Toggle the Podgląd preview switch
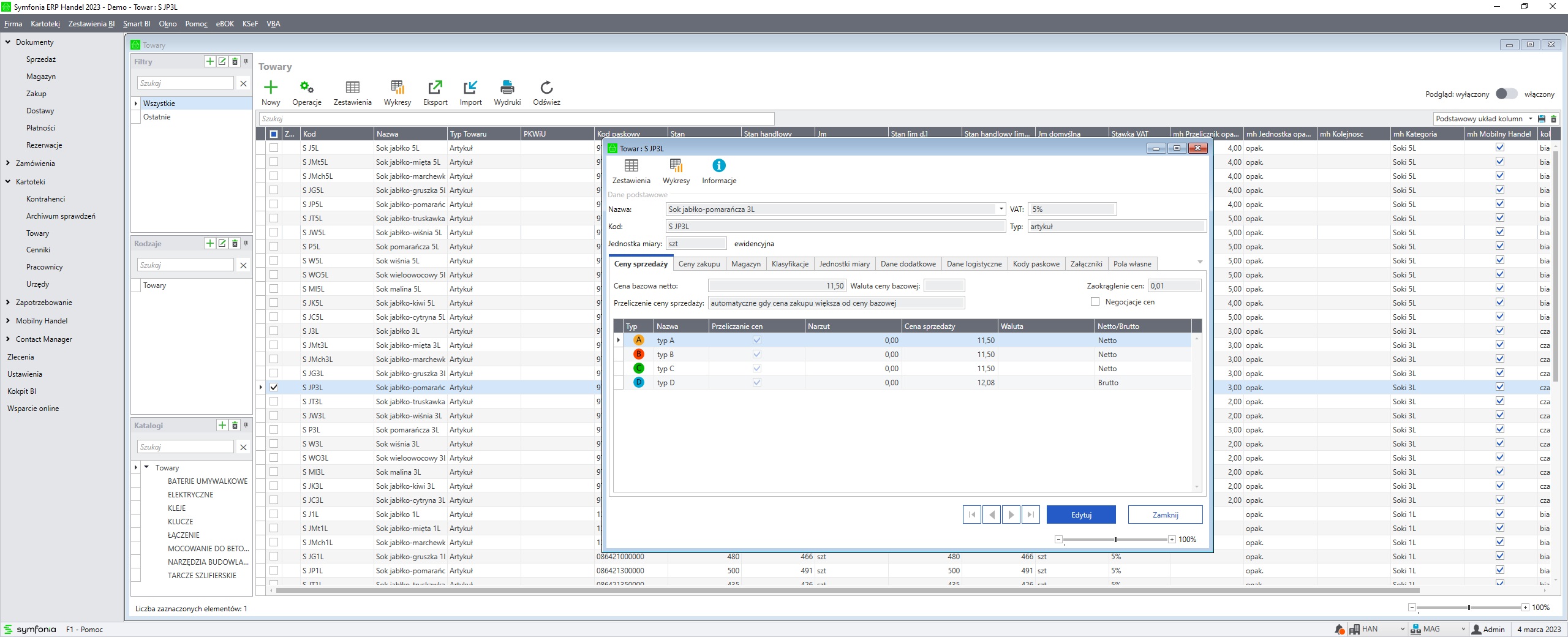Screen dimensions: 1568x637 coord(1506,94)
